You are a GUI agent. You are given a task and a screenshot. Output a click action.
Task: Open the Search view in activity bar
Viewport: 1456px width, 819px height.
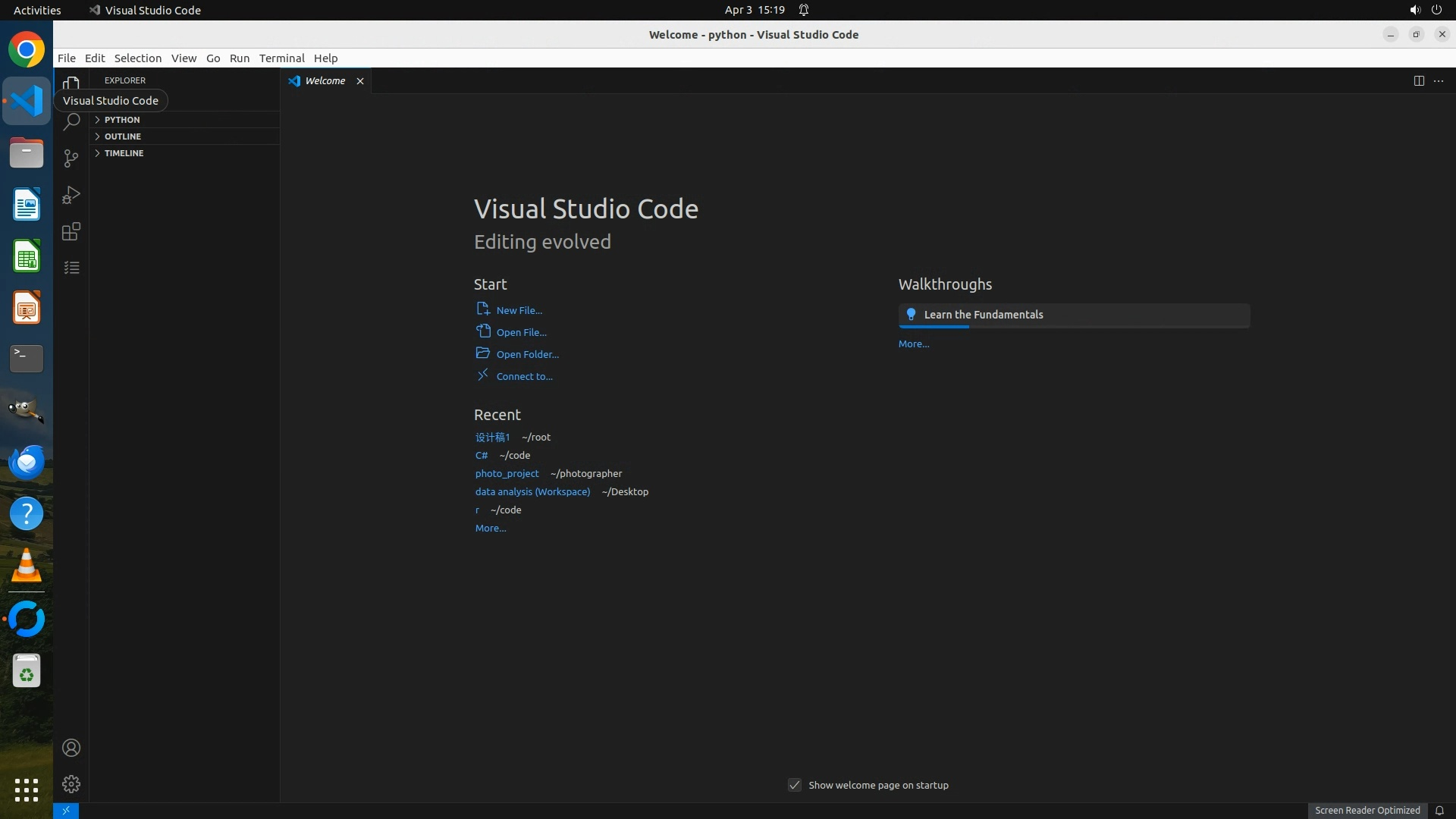[x=71, y=121]
